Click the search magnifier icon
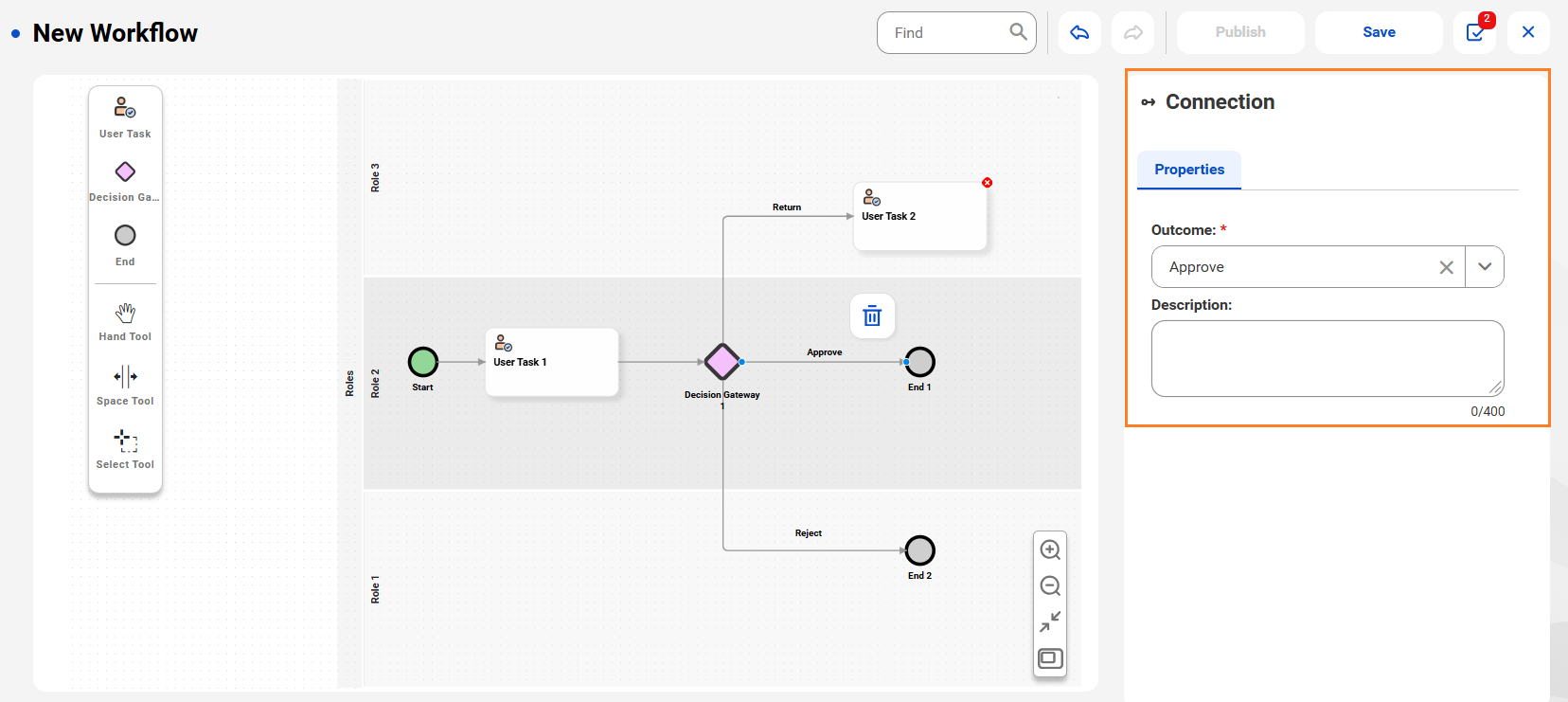This screenshot has width=1568, height=702. tap(1018, 32)
